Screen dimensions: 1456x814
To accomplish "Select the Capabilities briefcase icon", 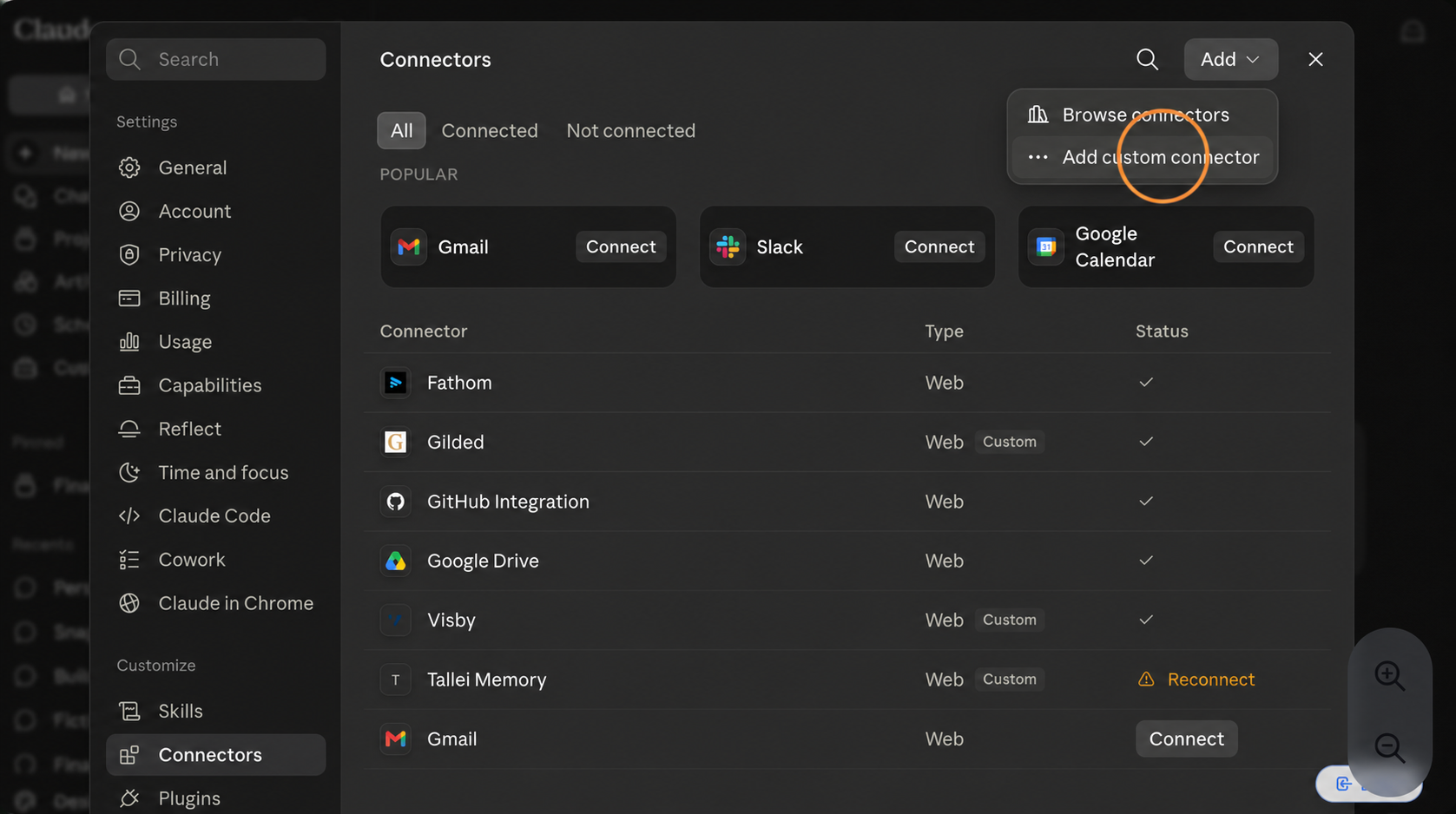I will click(x=129, y=385).
